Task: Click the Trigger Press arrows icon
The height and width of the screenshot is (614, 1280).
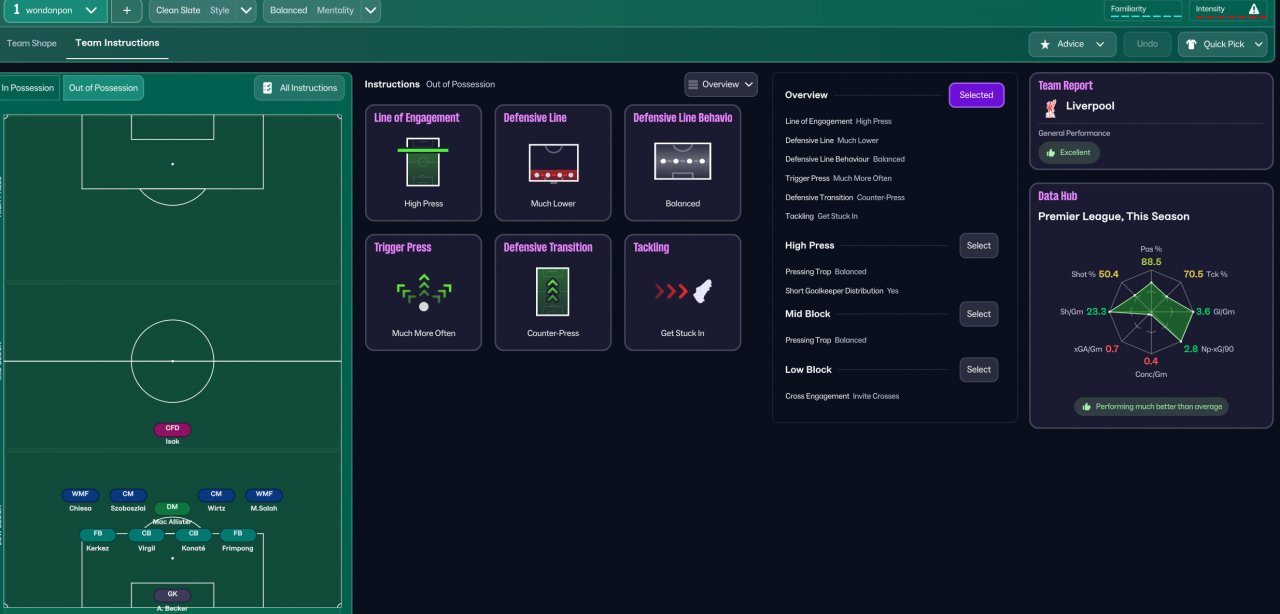Action: (423, 292)
